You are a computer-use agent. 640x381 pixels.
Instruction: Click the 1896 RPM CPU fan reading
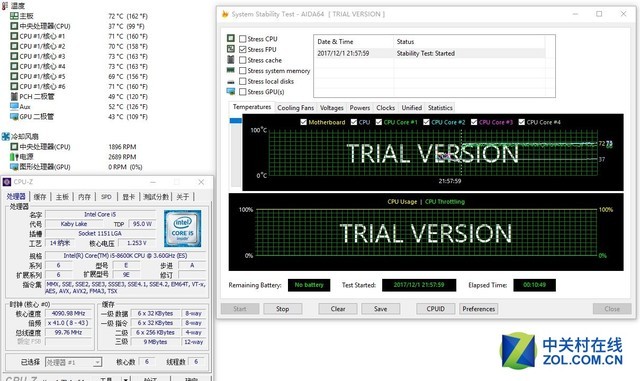click(122, 147)
